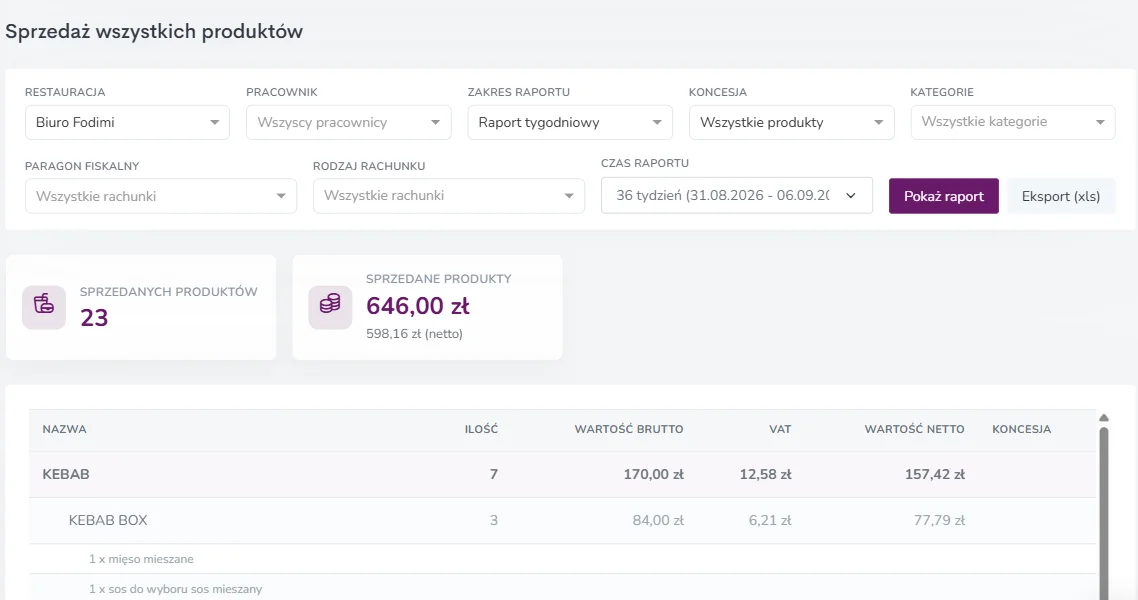Click the Eksport (xls) button
Viewport: 1138px width, 600px height.
[x=1060, y=196]
